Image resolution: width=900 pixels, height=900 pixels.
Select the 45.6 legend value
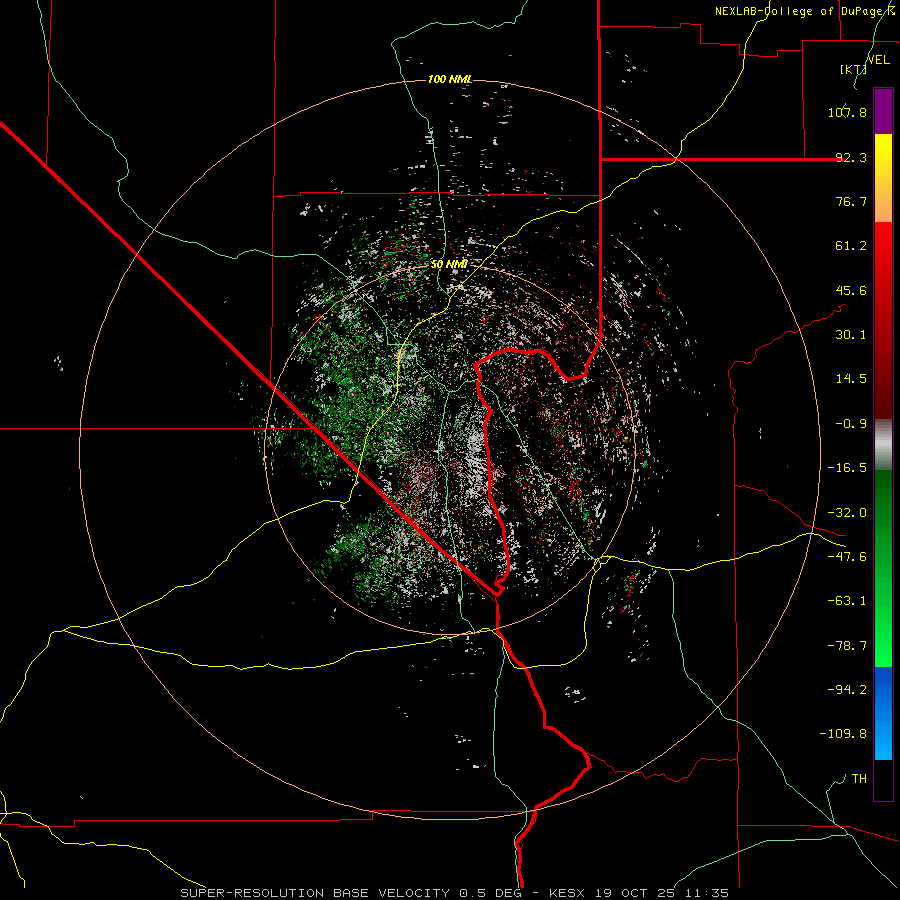click(851, 290)
